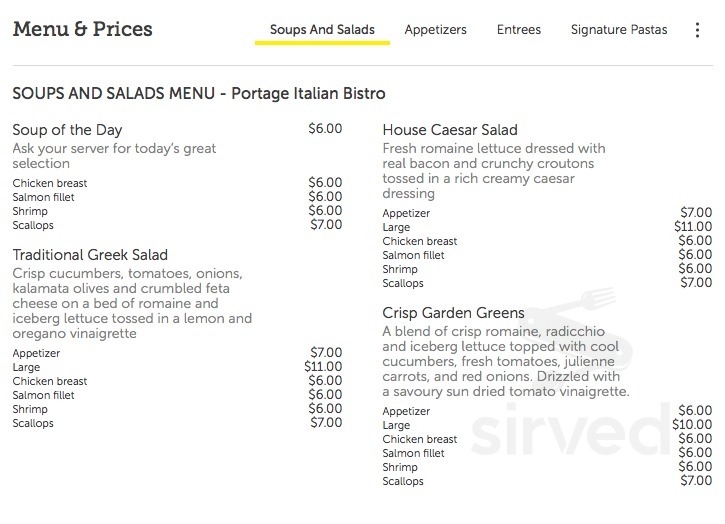This screenshot has height=524, width=725.
Task: Select Appetizer size under Traditional Greek Salad
Action: 36,353
